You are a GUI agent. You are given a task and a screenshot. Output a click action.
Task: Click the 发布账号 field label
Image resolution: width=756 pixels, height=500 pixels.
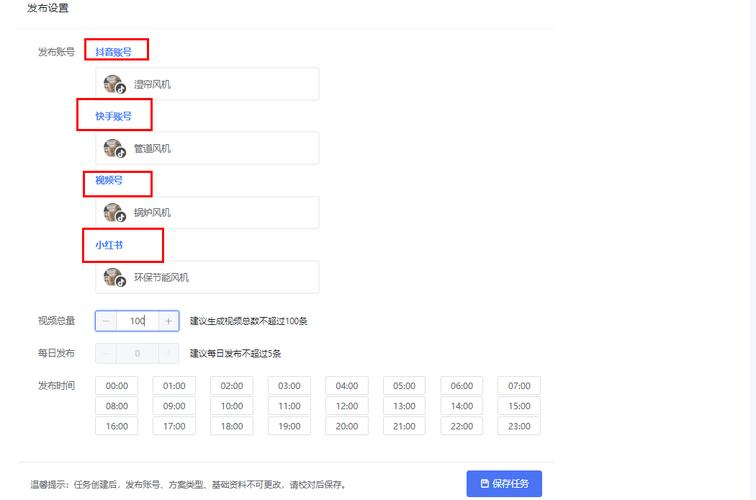coord(56,52)
